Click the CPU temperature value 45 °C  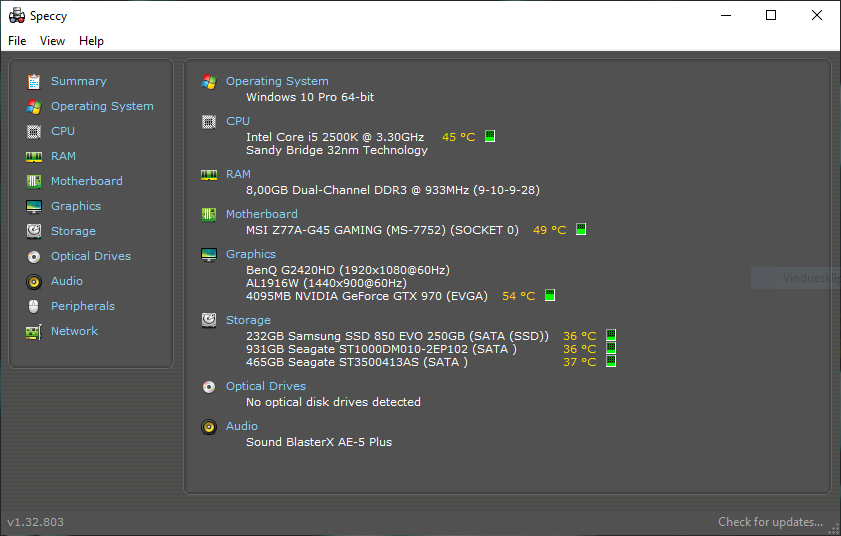tap(459, 137)
